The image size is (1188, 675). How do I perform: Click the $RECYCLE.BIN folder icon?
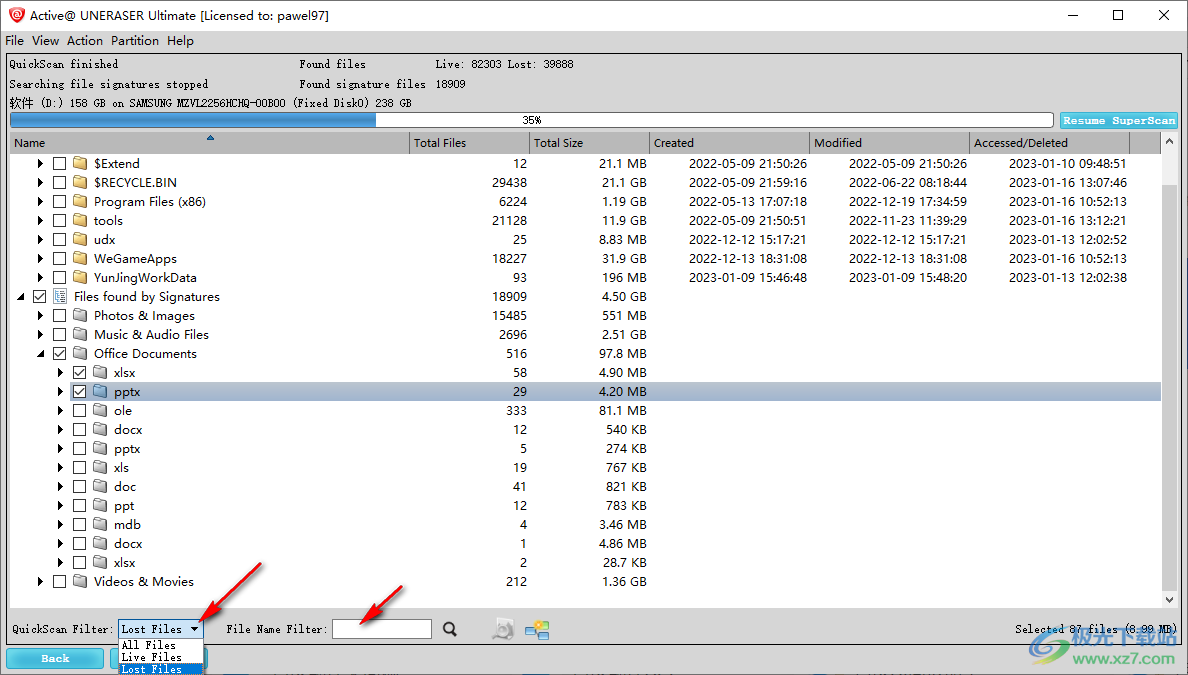80,182
